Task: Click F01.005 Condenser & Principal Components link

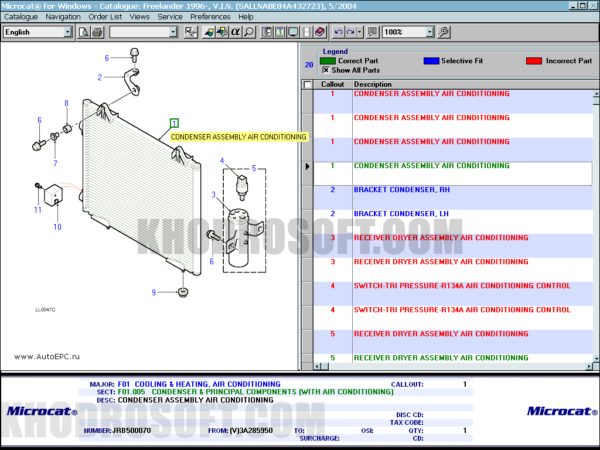Action: point(256,392)
